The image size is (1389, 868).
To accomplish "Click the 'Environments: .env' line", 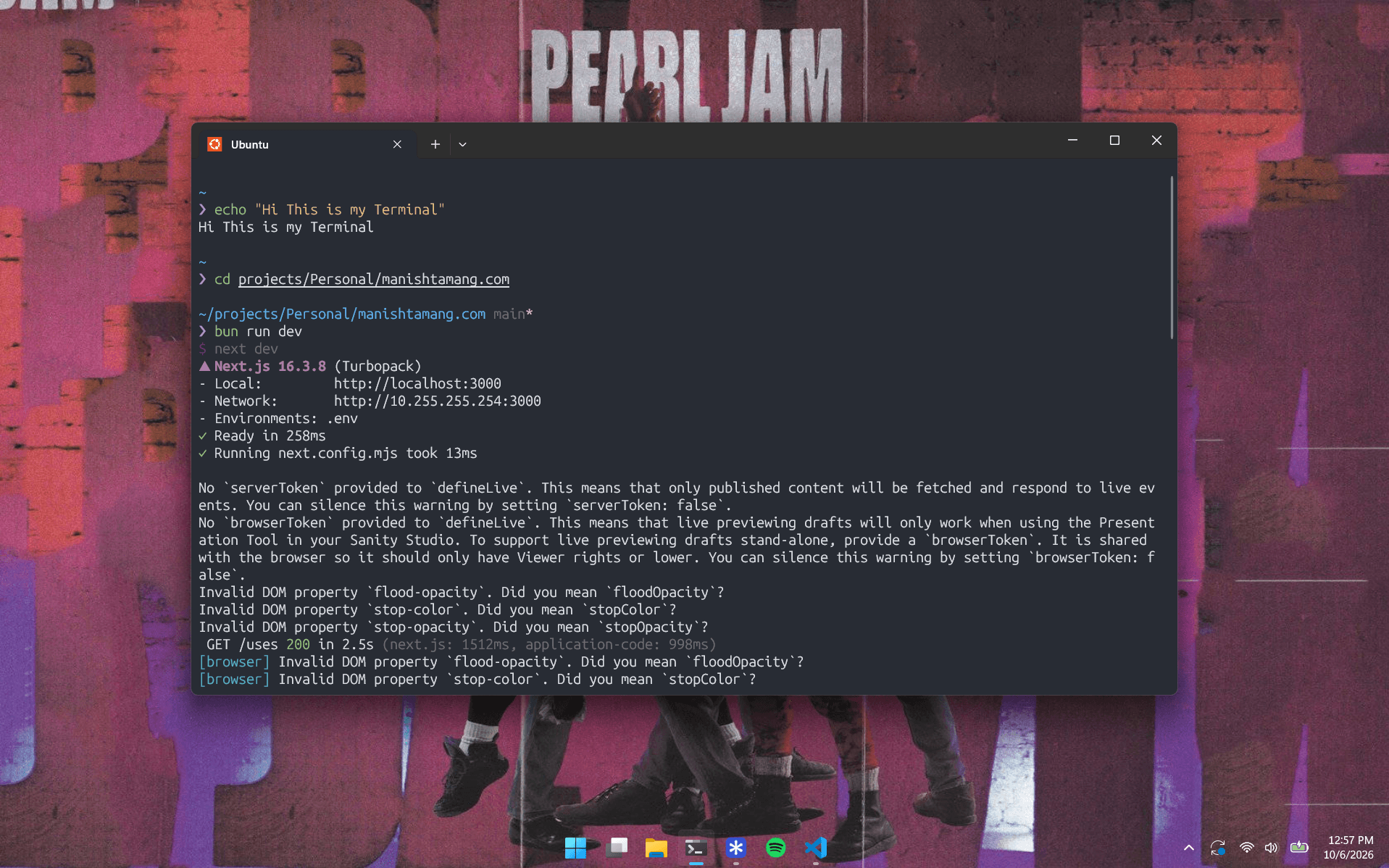I will 285,418.
